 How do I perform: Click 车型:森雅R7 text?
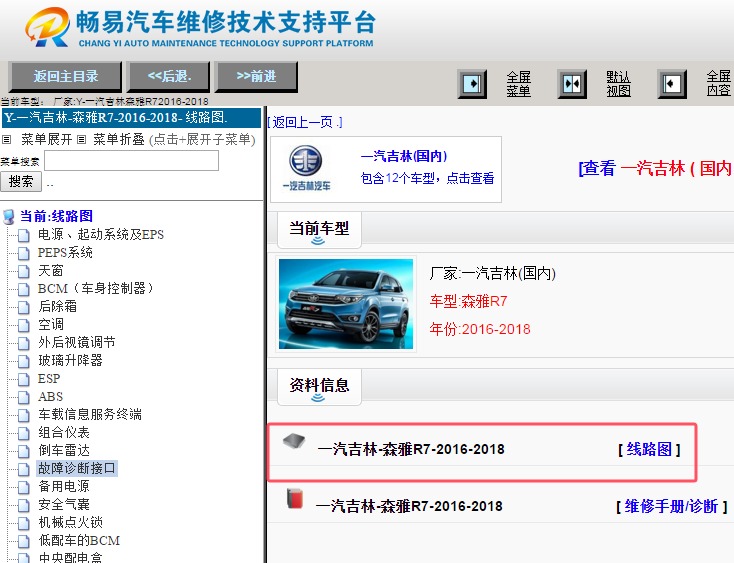468,301
